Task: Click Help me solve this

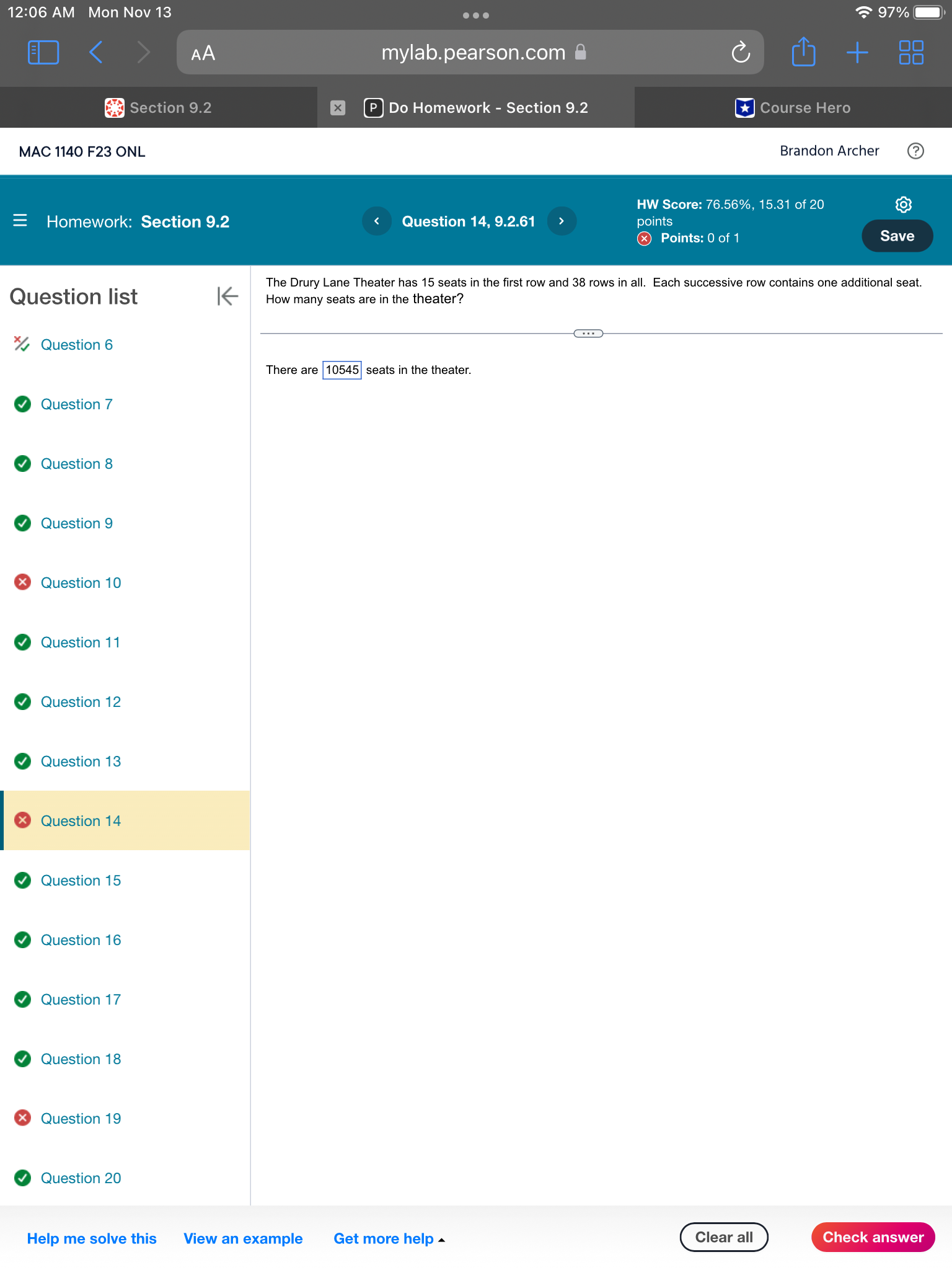Action: pos(92,1238)
